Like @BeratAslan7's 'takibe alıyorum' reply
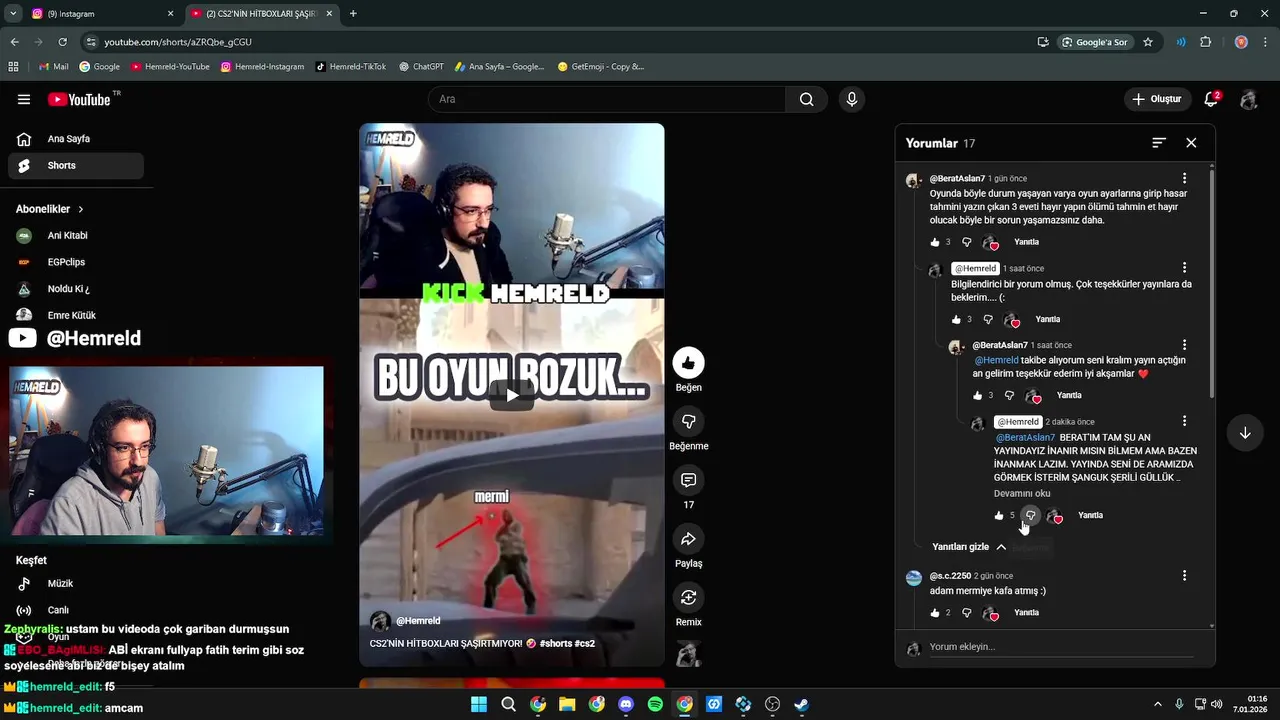The width and height of the screenshot is (1280, 720). 978,395
